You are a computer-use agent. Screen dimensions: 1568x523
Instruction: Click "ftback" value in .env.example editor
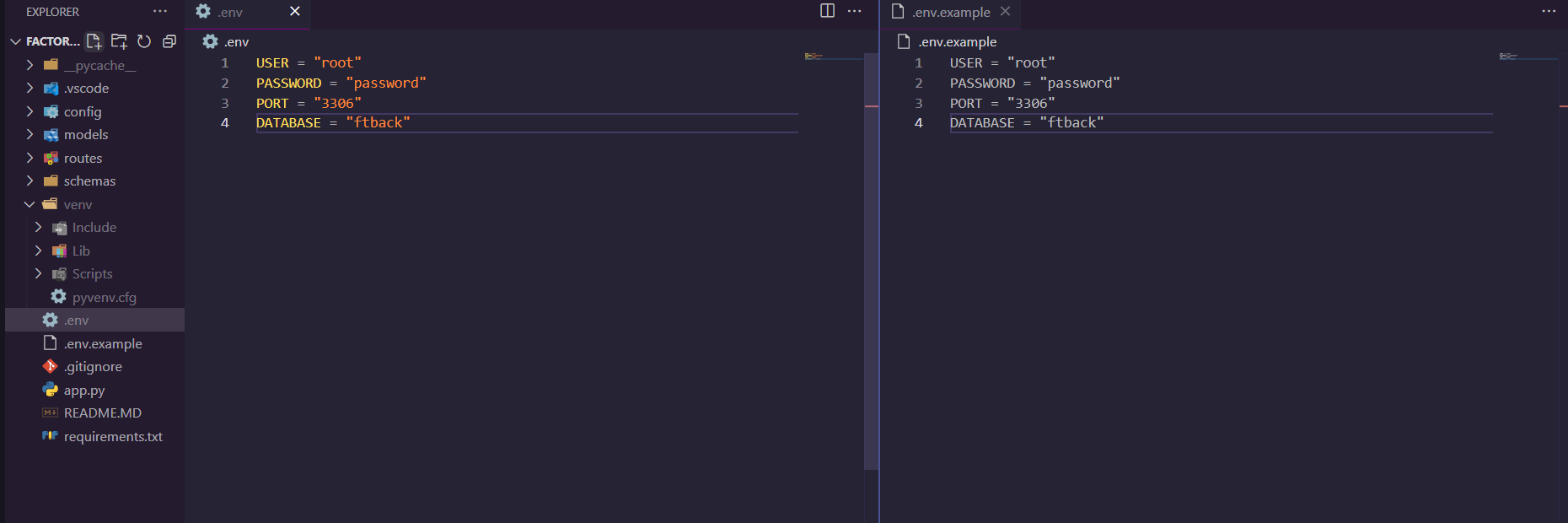pos(1071,122)
